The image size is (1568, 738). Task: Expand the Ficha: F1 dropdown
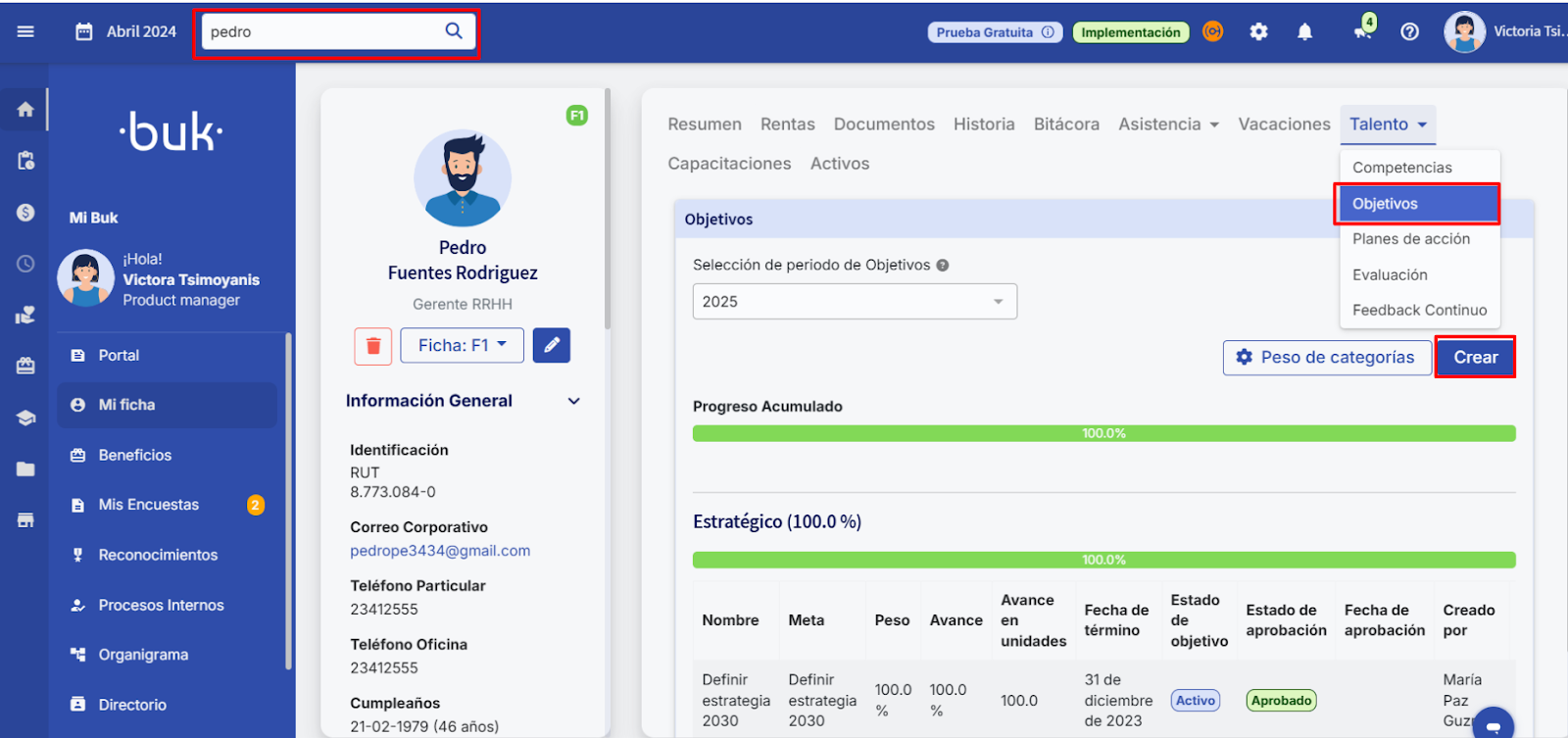click(462, 345)
